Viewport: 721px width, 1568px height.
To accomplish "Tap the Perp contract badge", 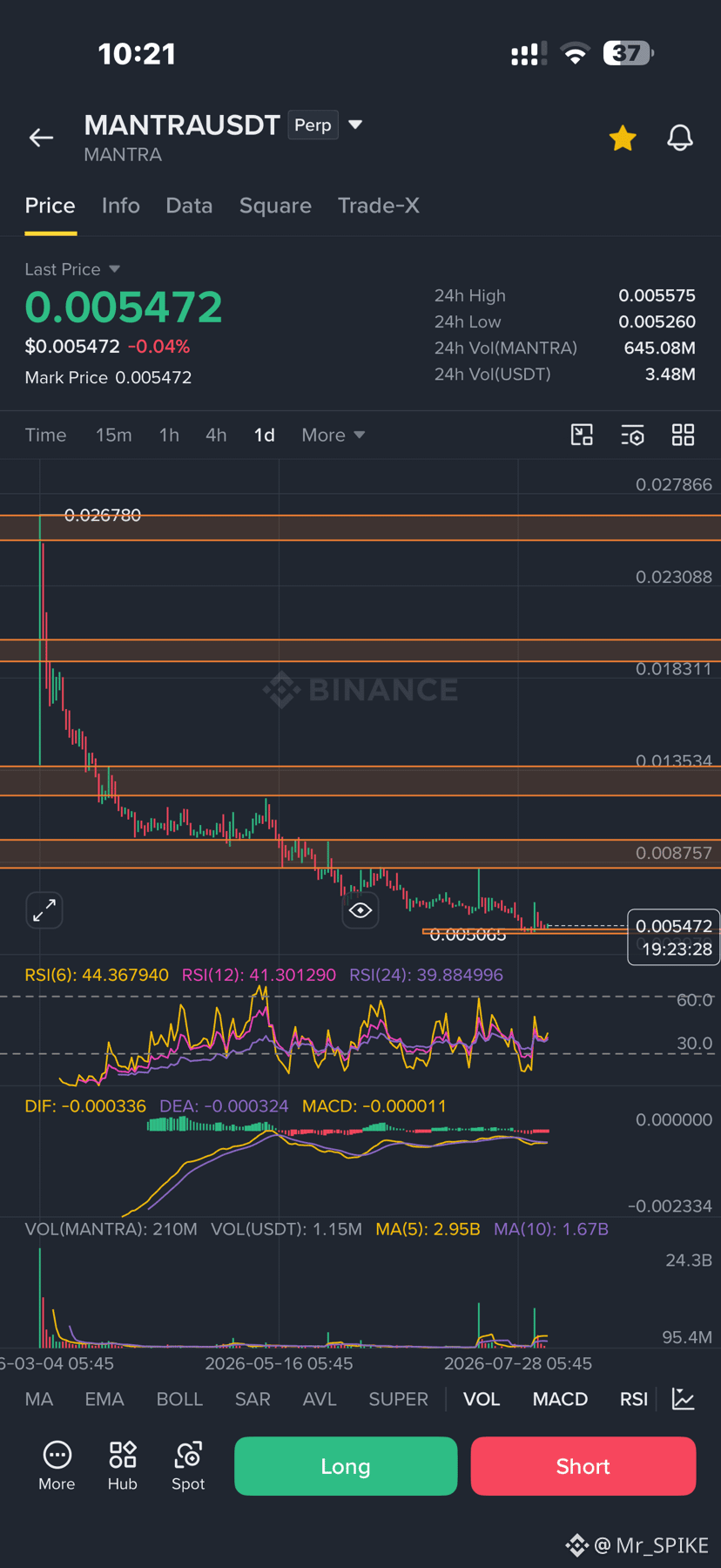I will (313, 125).
